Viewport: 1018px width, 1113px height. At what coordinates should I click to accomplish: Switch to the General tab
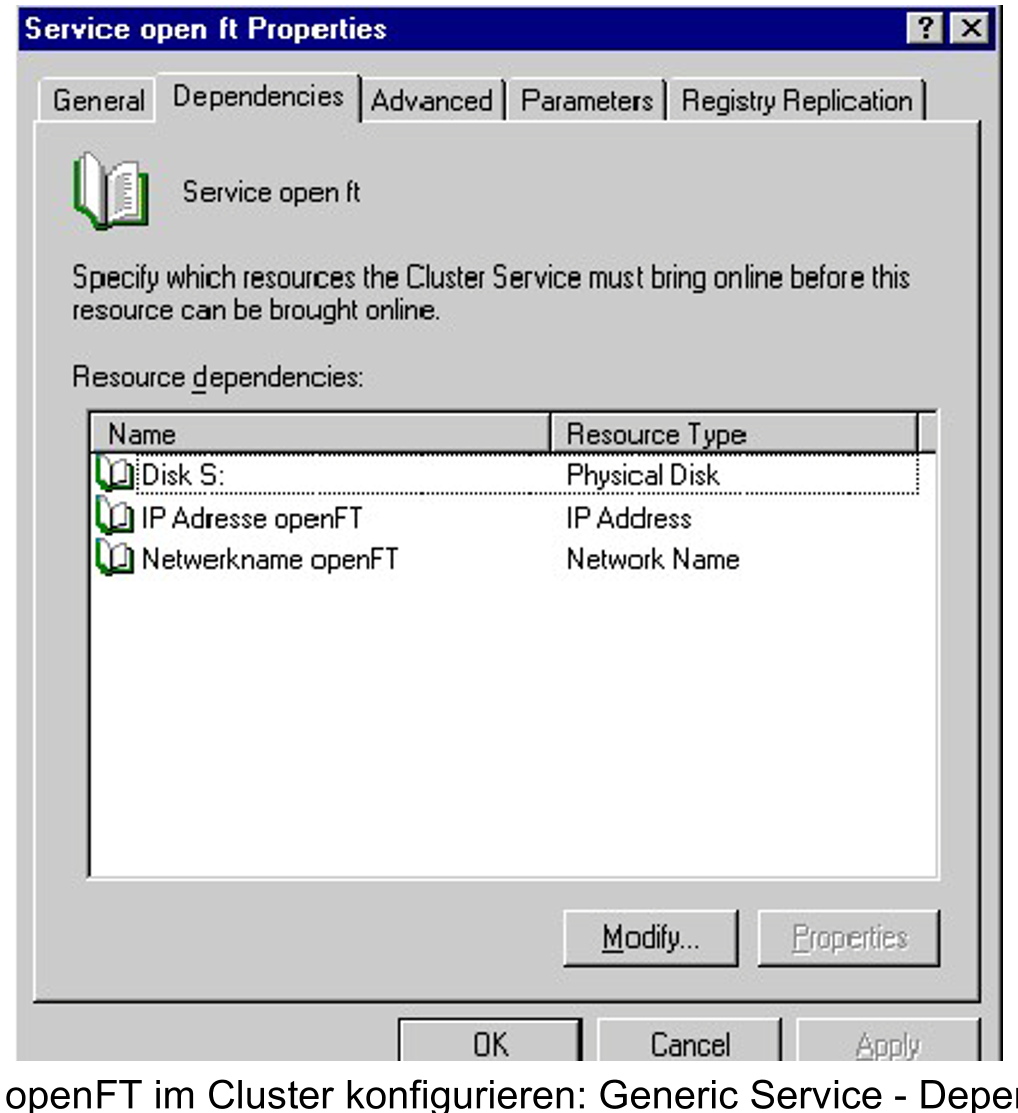(98, 101)
